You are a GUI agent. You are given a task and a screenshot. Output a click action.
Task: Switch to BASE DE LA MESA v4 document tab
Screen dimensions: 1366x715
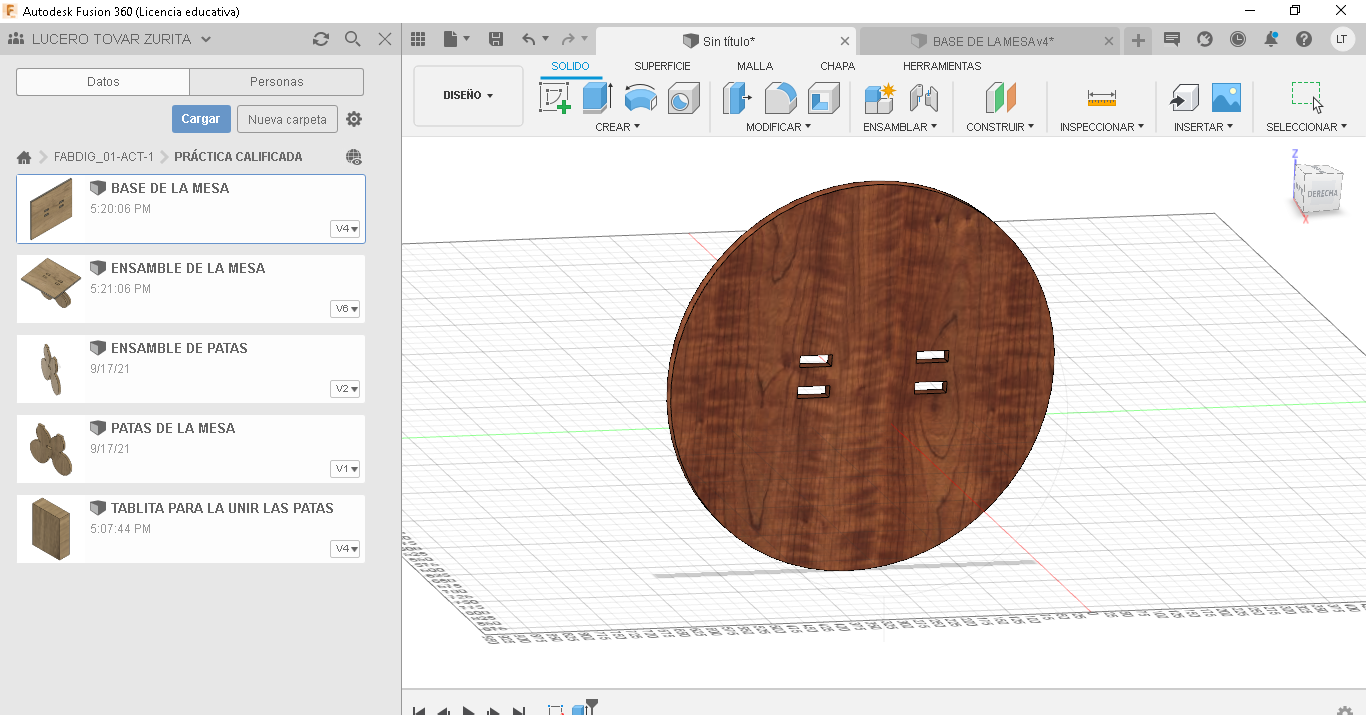pos(992,41)
